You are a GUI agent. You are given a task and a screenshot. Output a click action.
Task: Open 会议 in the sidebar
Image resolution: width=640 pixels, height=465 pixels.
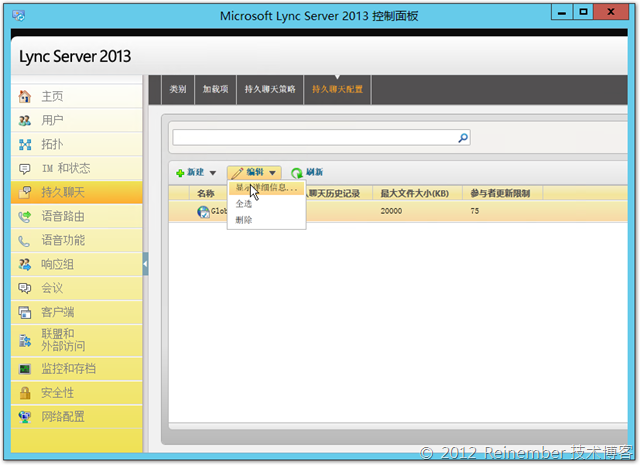(x=77, y=288)
